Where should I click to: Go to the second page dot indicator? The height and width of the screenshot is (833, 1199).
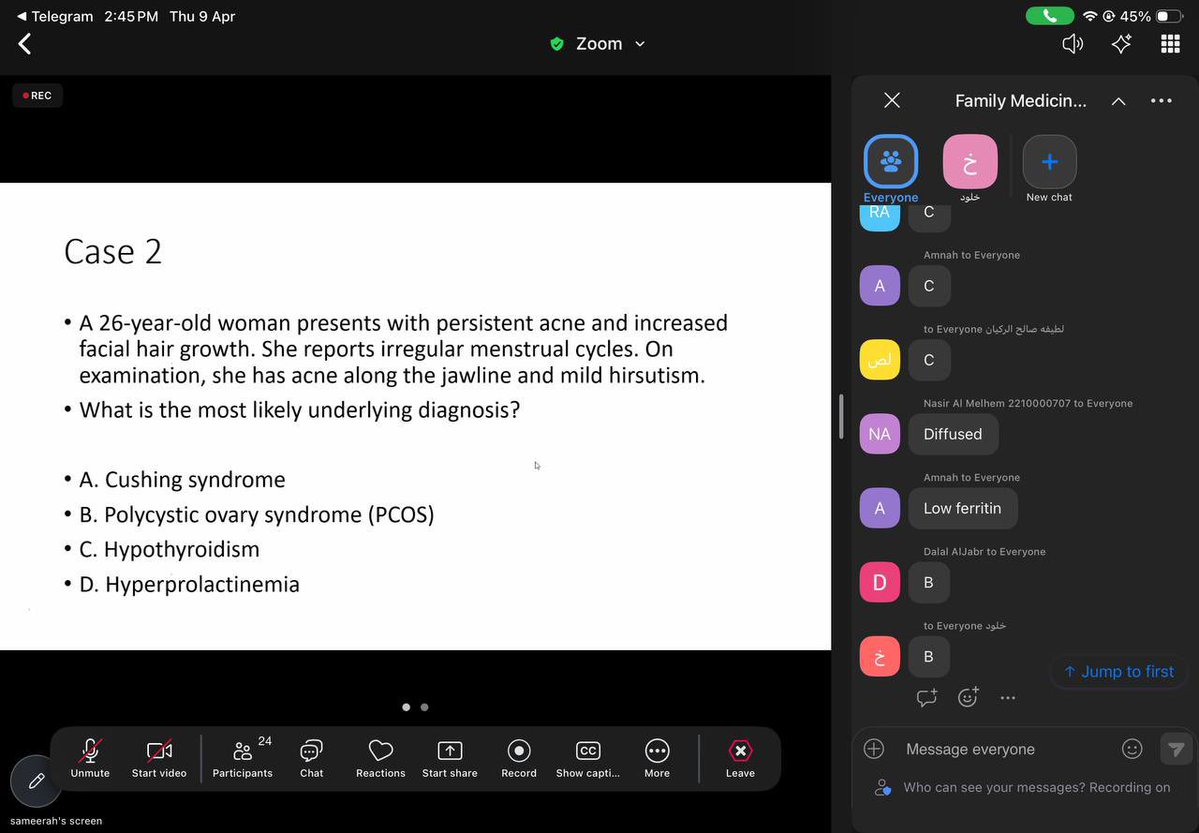point(424,708)
